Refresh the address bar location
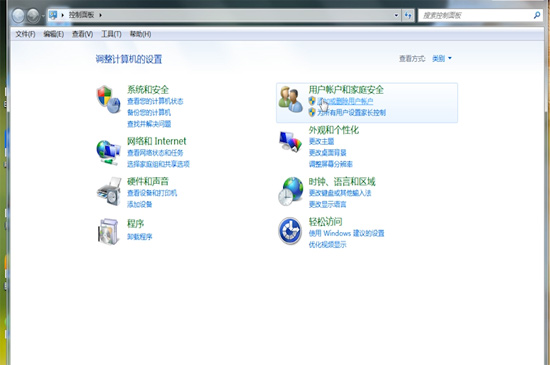The height and width of the screenshot is (365, 550). pyautogui.click(x=408, y=15)
